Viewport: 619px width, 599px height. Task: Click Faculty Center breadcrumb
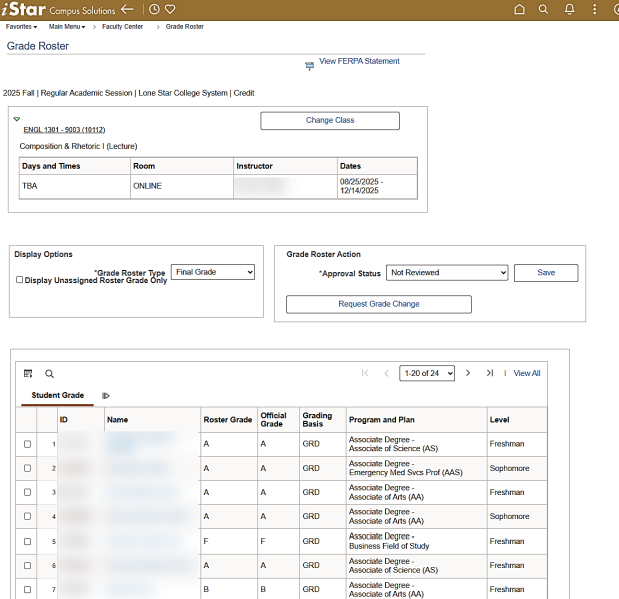[122, 26]
